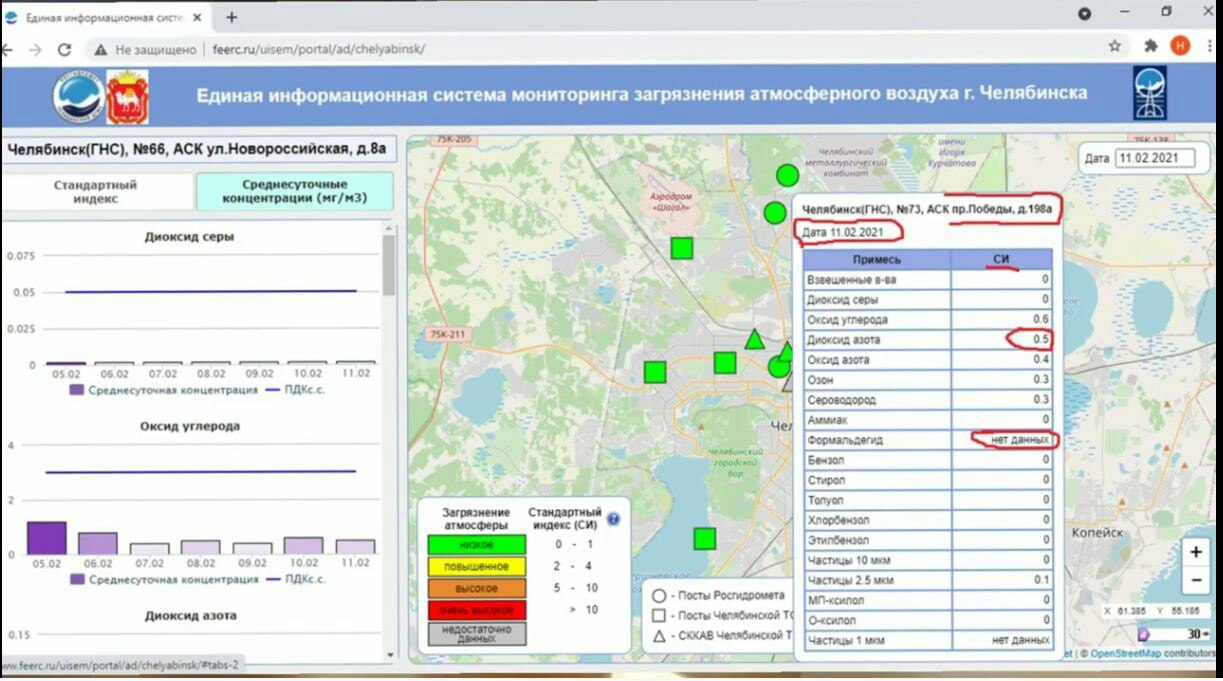The height and width of the screenshot is (681, 1223).
Task: Select the green circle marker beside the popup edge
Action: pyautogui.click(x=778, y=367)
